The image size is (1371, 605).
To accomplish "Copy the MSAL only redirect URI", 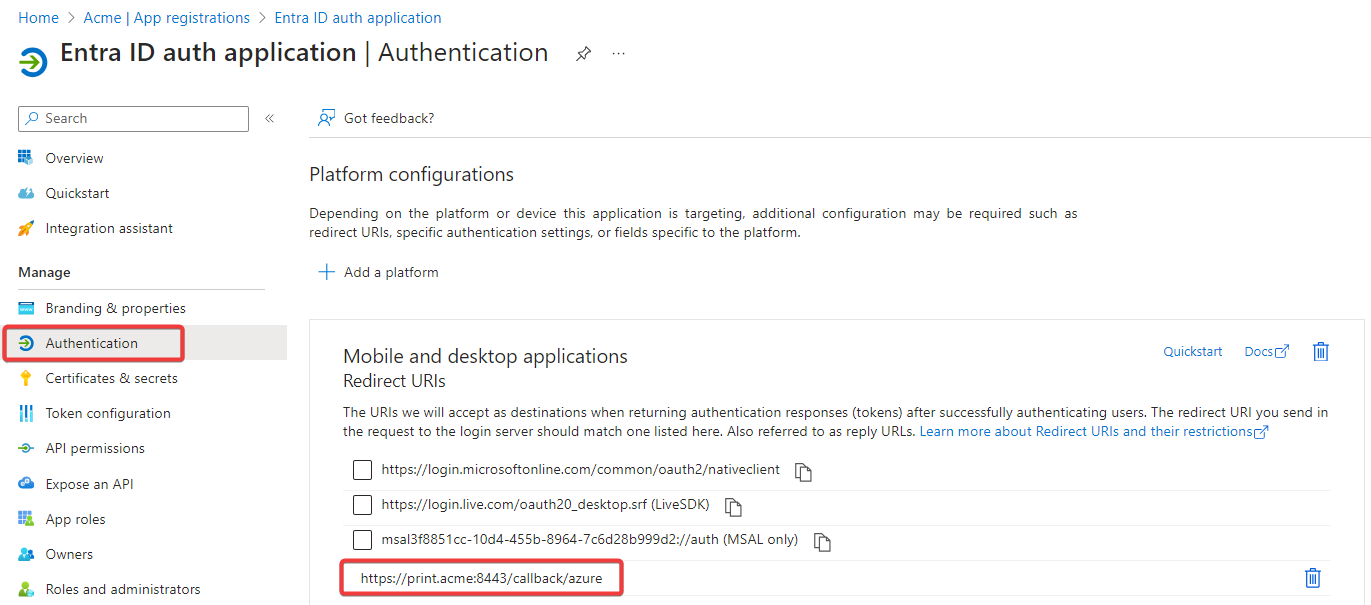I will [x=822, y=541].
